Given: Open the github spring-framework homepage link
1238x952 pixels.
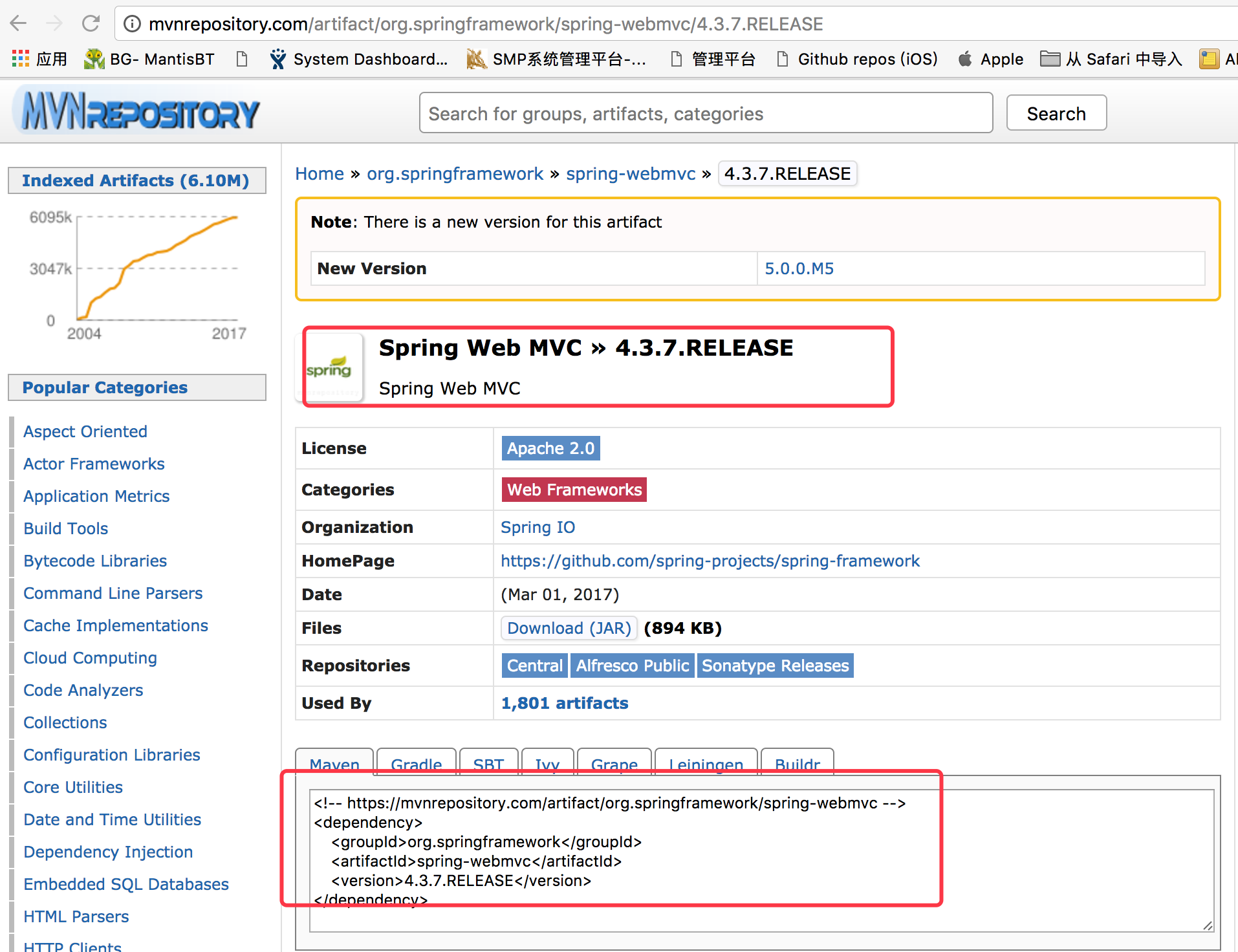Looking at the screenshot, I should point(710,561).
